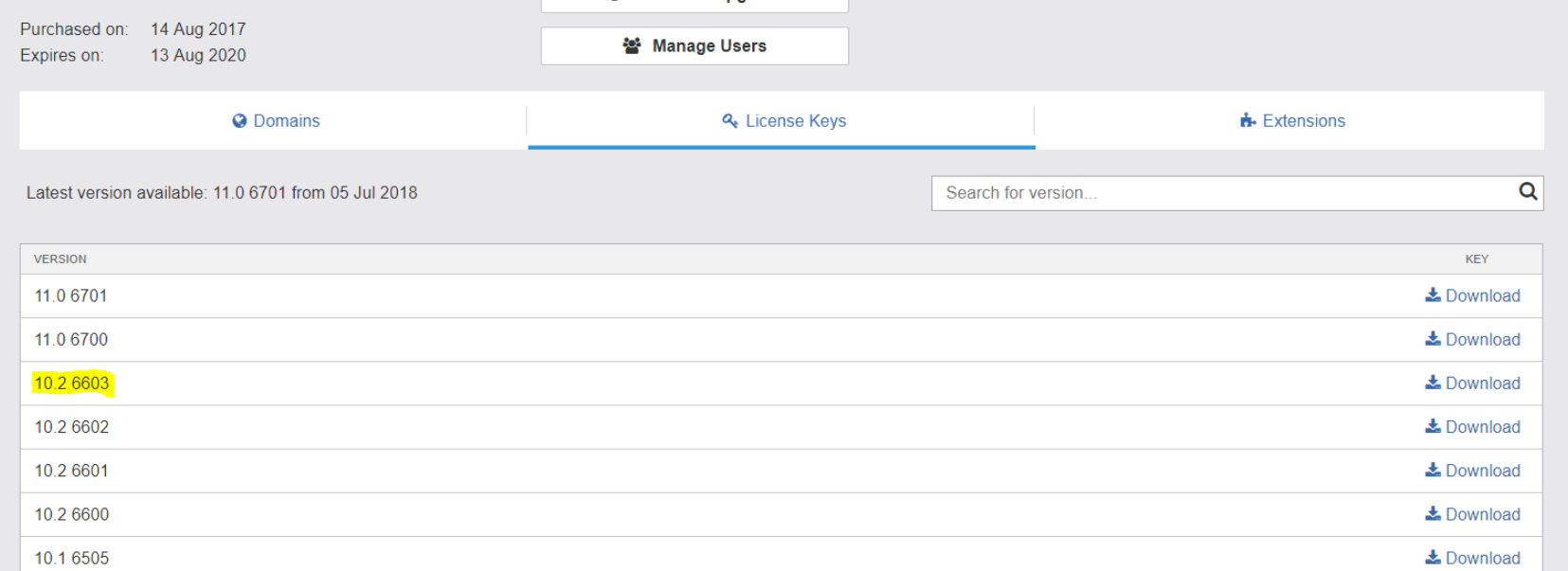The width and height of the screenshot is (1568, 571).
Task: Click download icon for version 10.2 6602
Action: (1433, 427)
